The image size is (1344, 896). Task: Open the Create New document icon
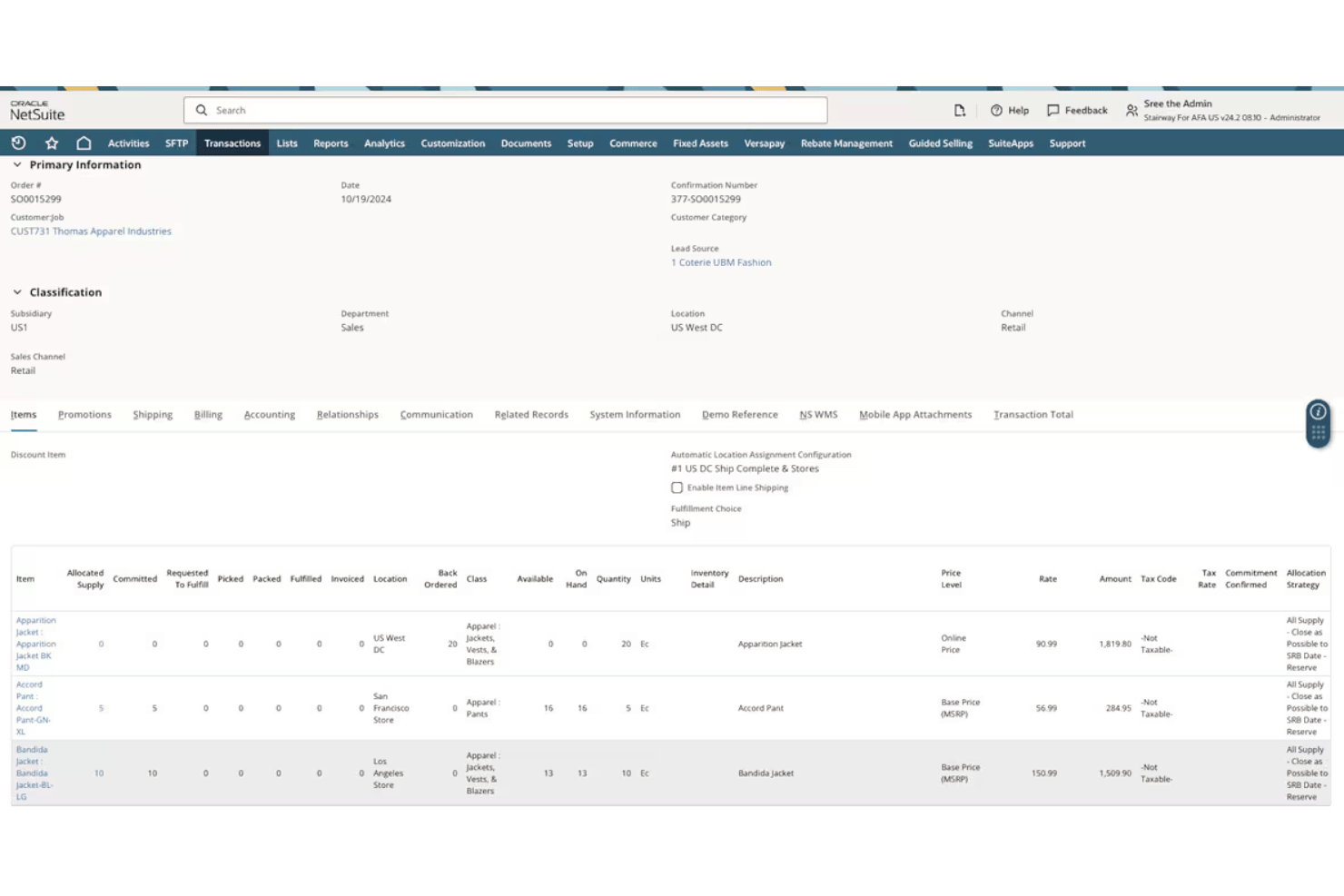(960, 110)
